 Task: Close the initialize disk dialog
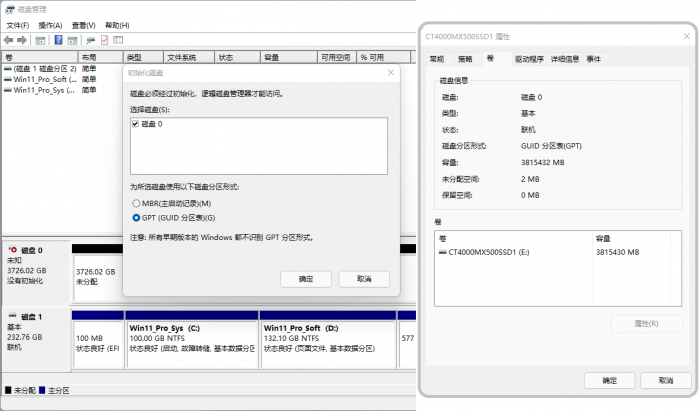(391, 73)
